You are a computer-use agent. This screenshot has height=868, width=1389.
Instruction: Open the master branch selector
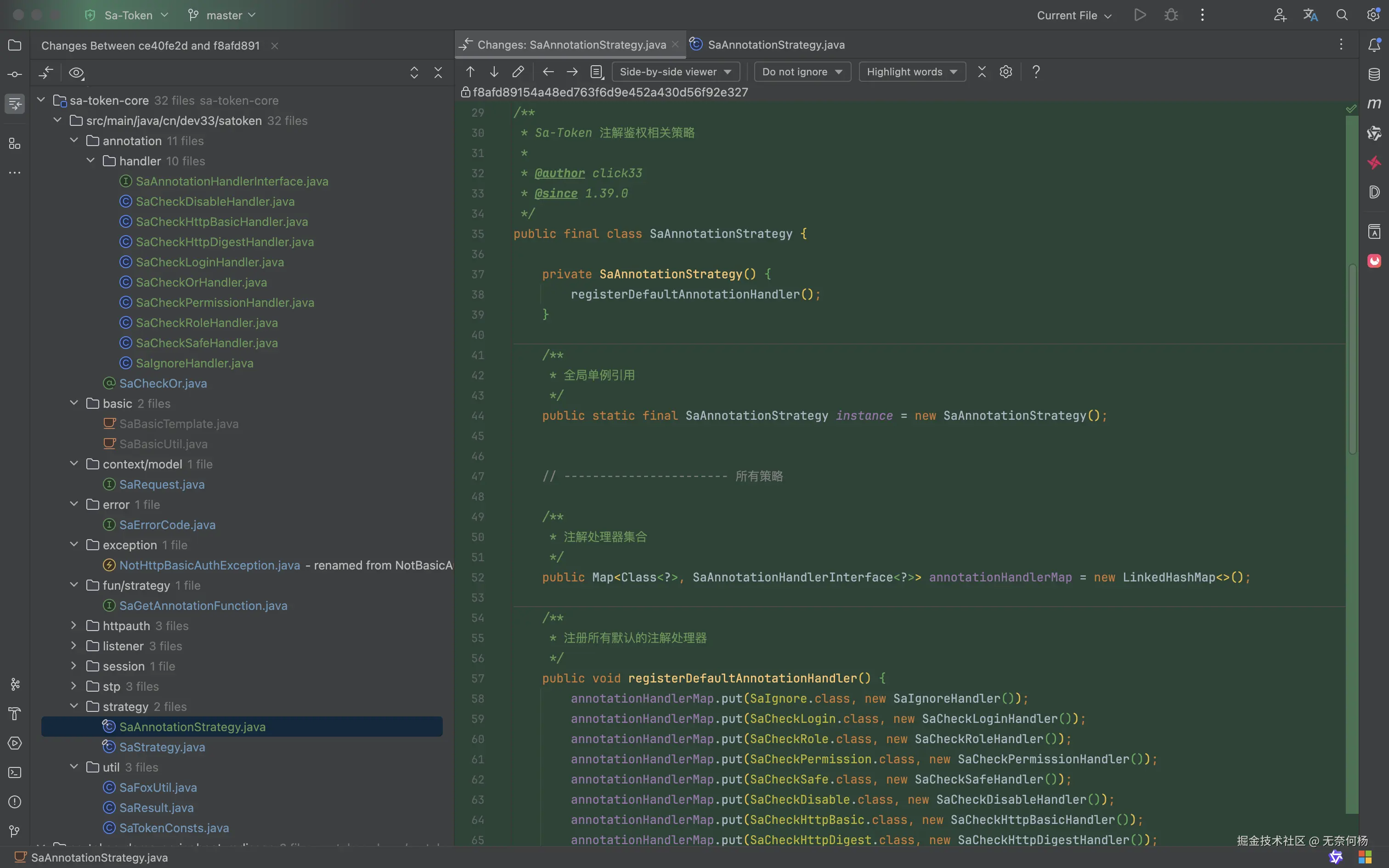223,16
